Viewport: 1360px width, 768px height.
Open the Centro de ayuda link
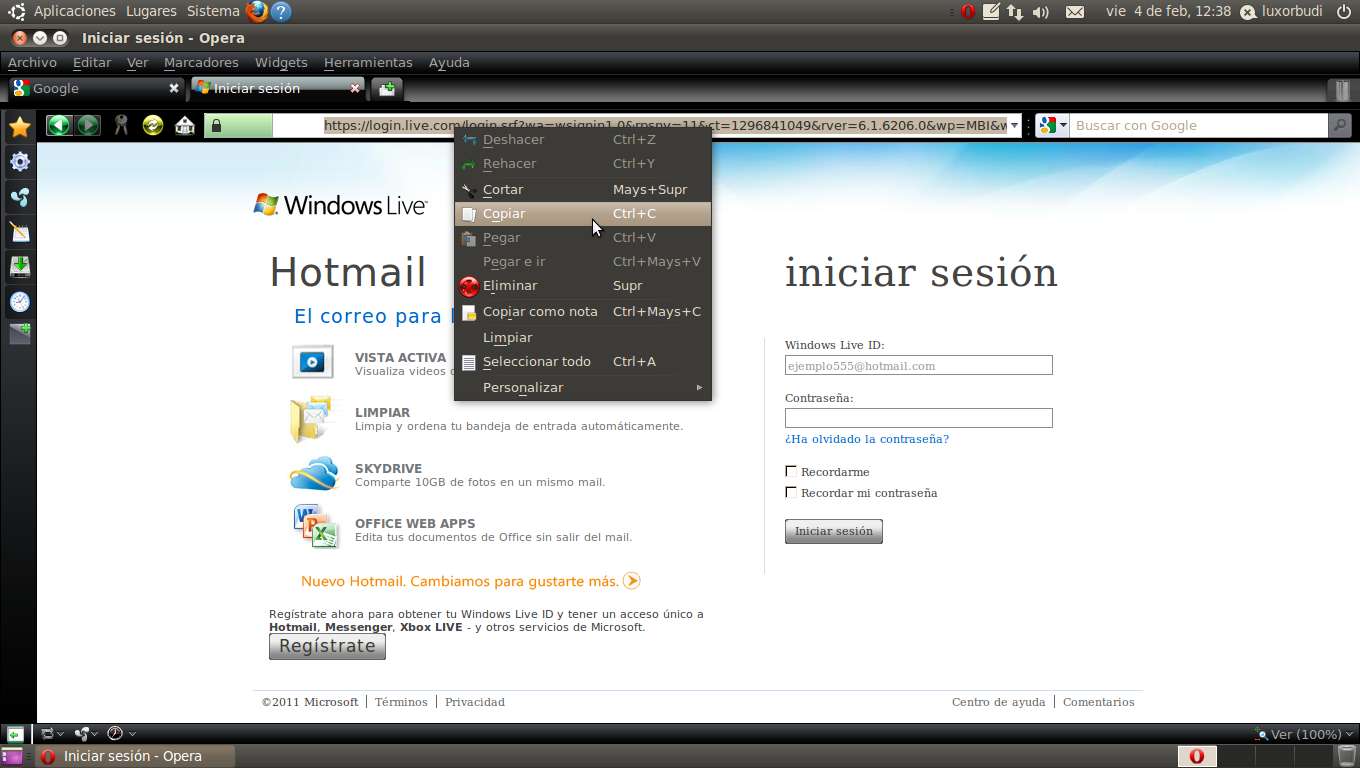998,702
